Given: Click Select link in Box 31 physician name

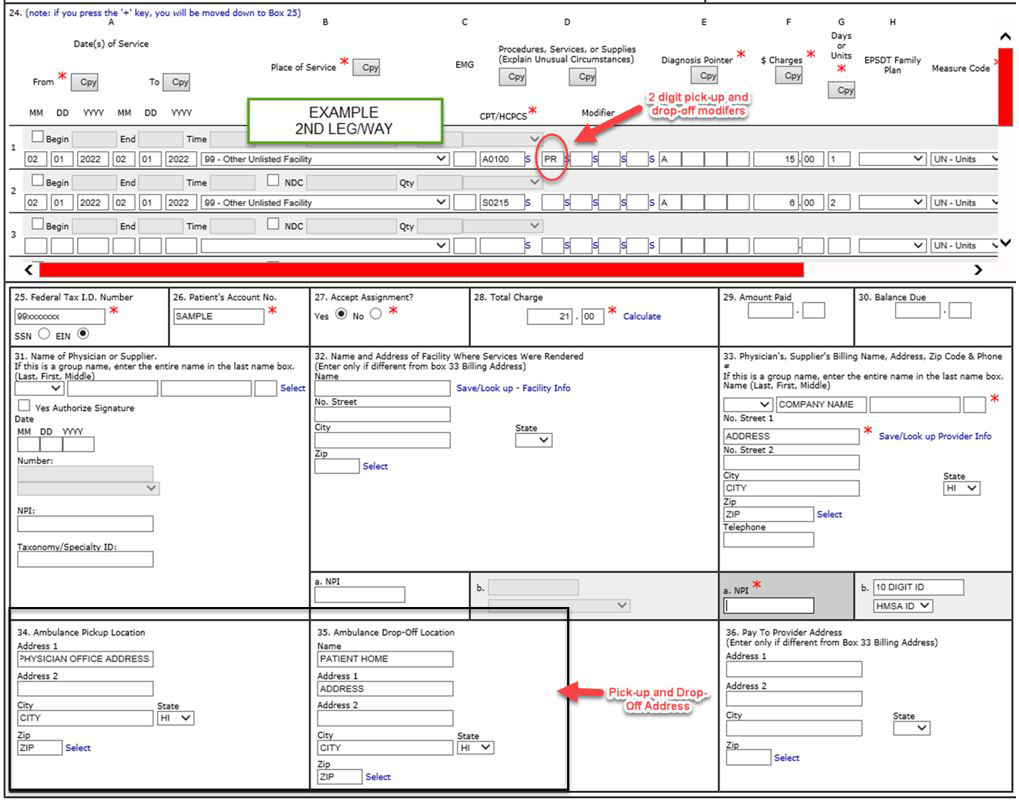Looking at the screenshot, I should coord(292,388).
